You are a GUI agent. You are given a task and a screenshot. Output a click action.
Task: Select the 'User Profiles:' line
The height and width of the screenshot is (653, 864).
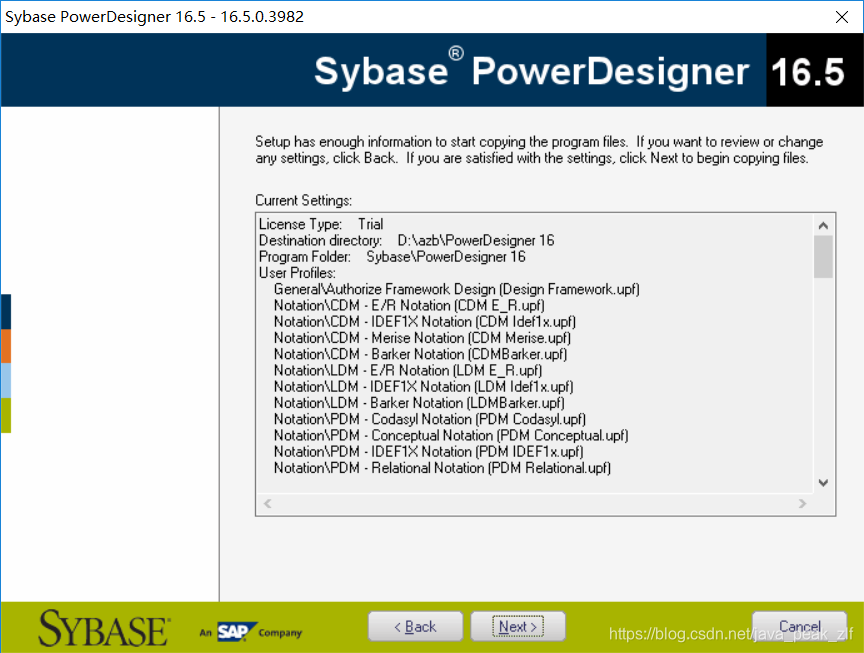click(x=297, y=273)
